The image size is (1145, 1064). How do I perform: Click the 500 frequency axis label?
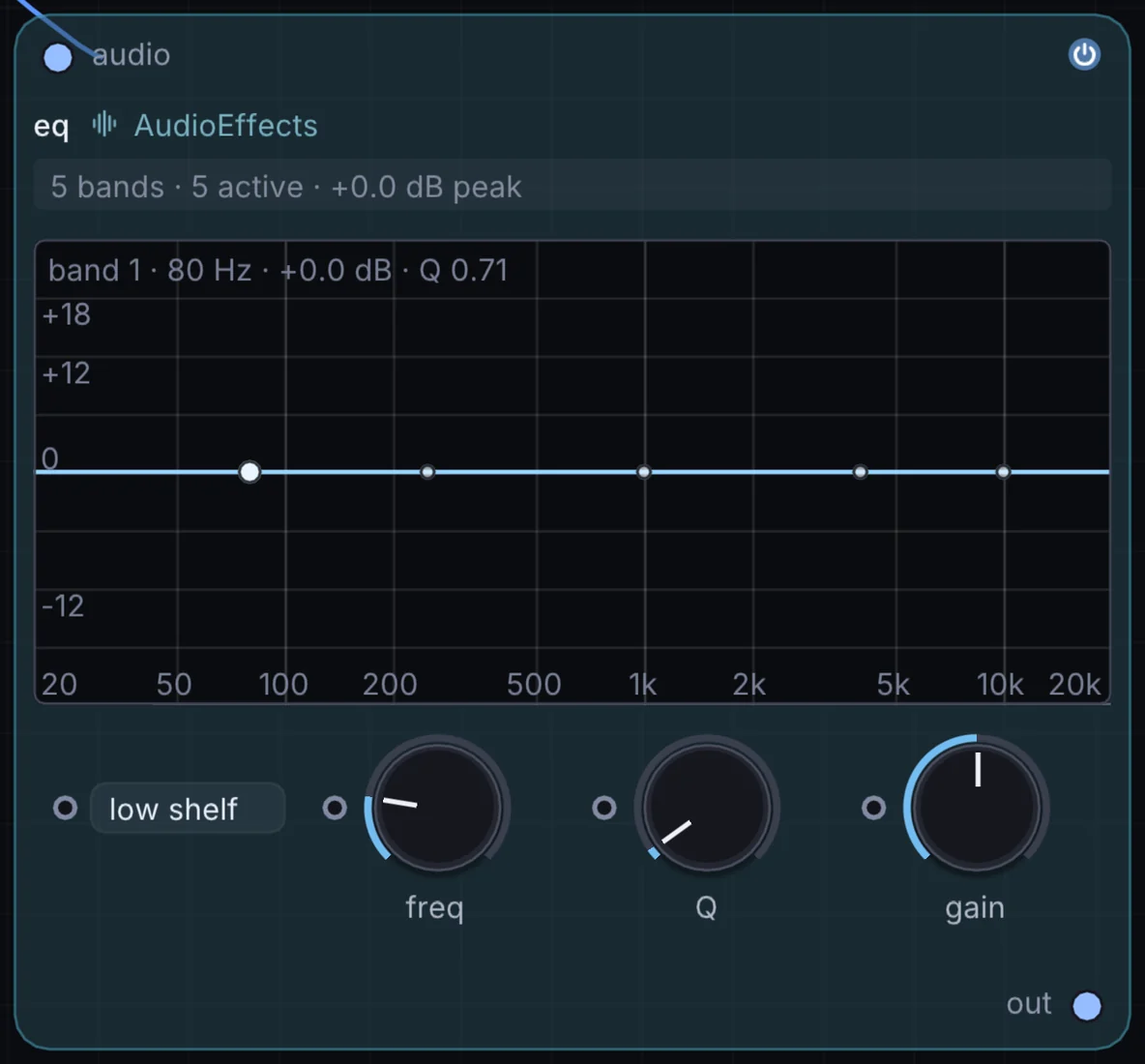point(534,685)
